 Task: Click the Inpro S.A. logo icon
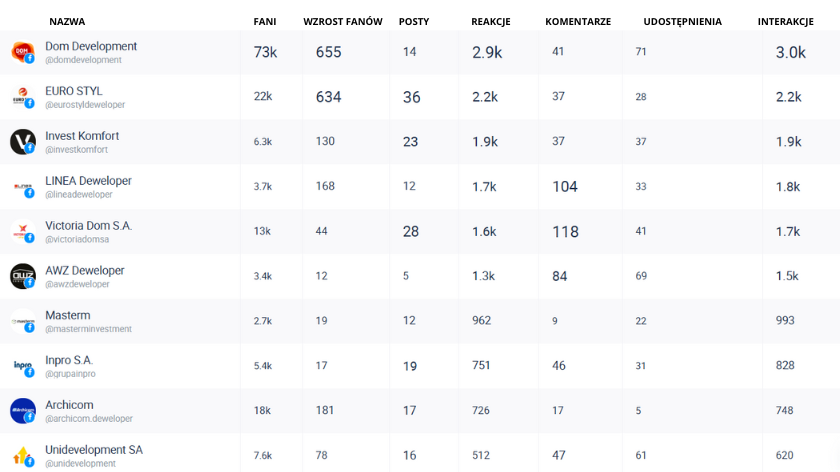[x=22, y=366]
